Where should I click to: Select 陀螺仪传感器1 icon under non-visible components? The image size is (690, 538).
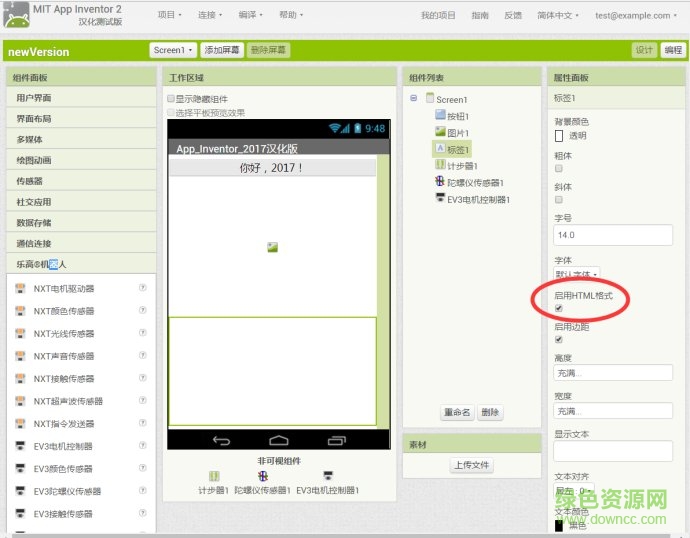pos(263,476)
